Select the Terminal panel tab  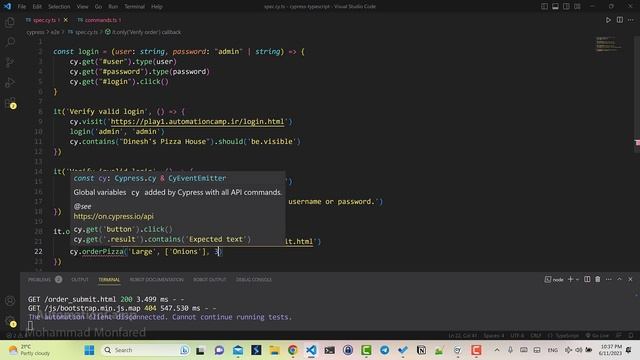(x=109, y=280)
